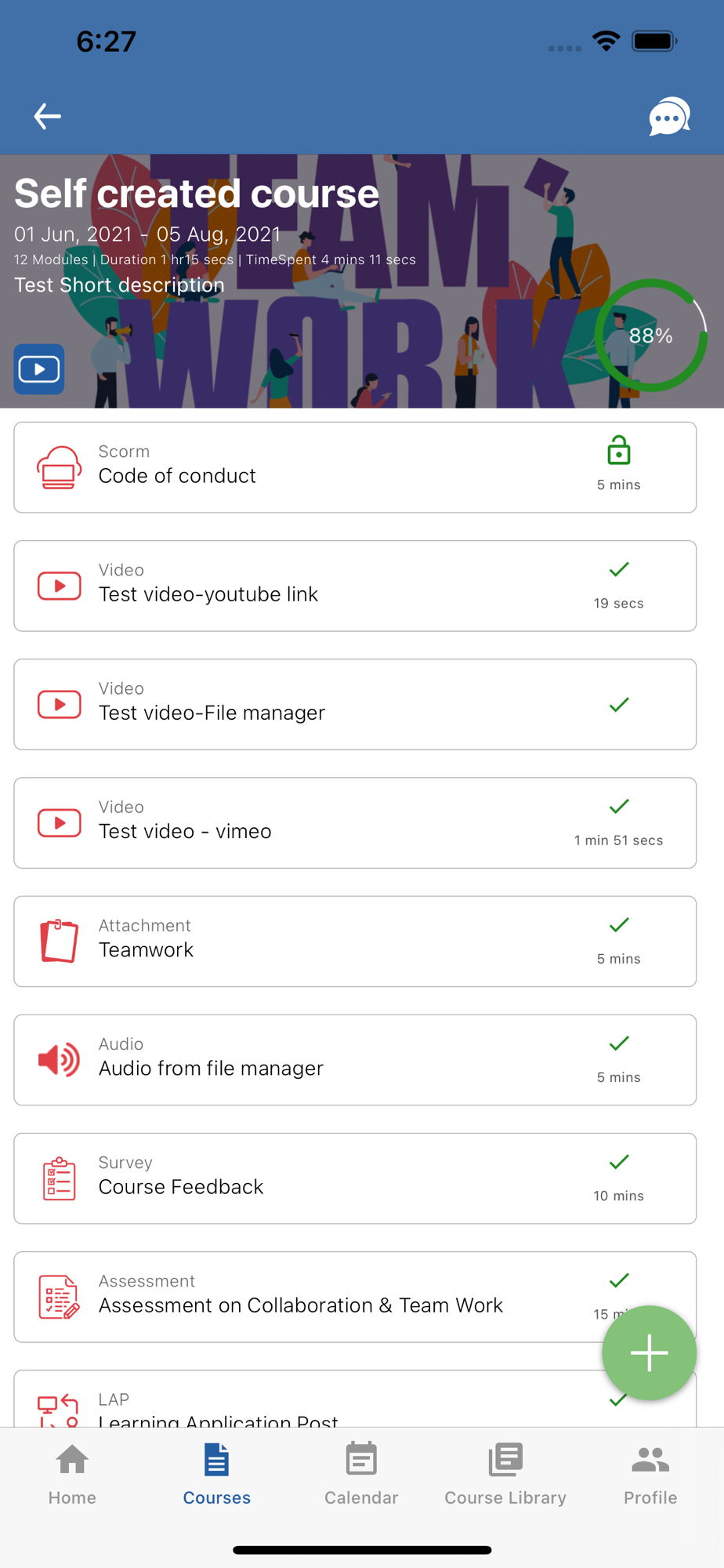724x1568 pixels.
Task: Tap video icon for Test video - vimeo
Action: coord(60,822)
